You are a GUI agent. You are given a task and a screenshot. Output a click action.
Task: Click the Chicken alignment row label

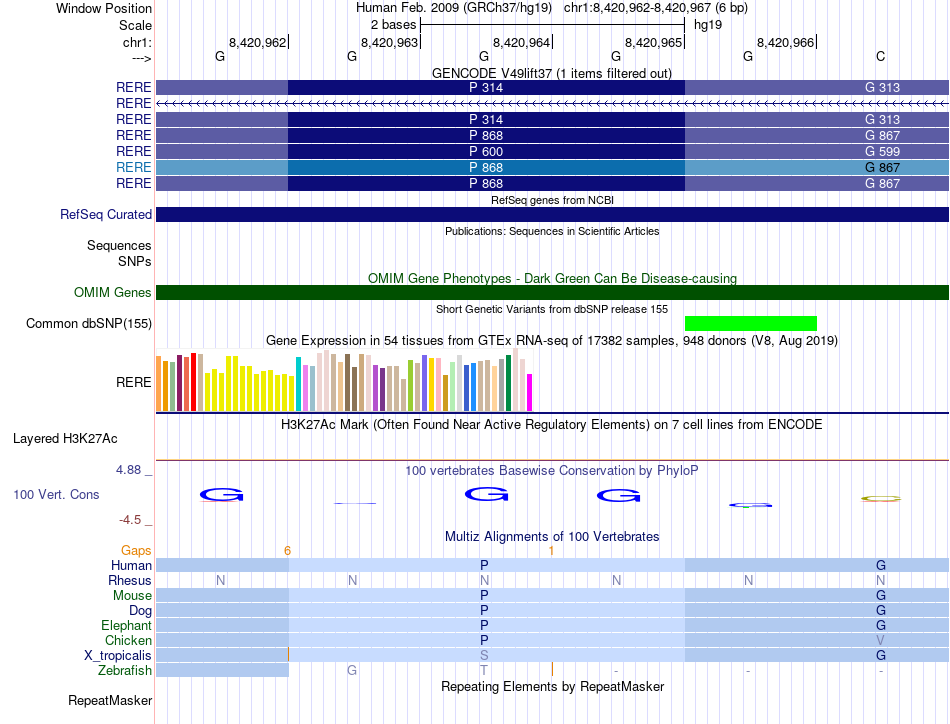[x=128, y=640]
